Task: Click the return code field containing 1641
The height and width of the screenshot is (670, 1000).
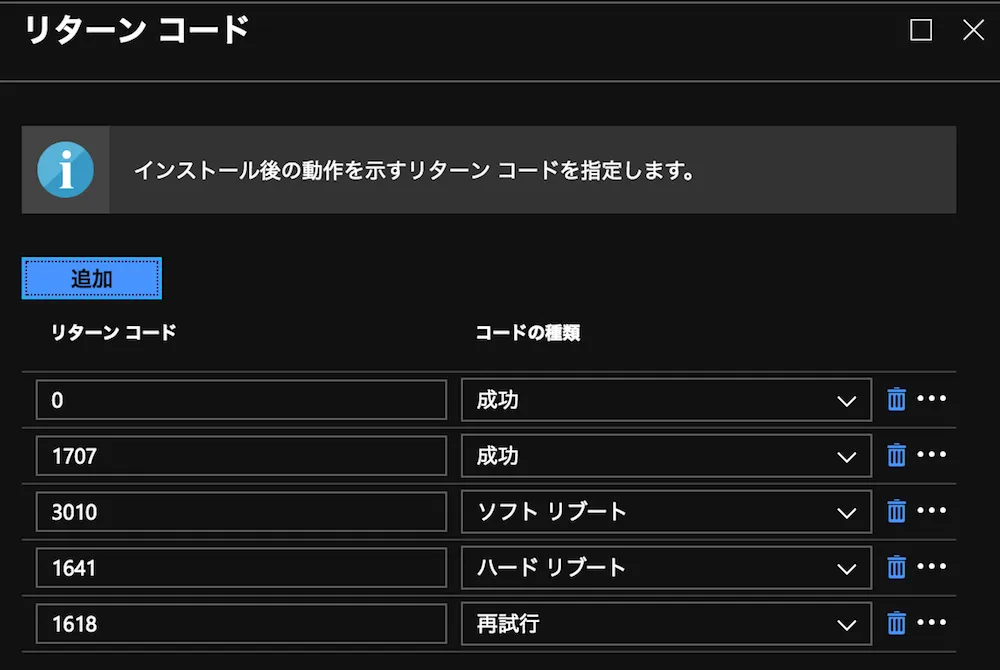Action: 241,568
